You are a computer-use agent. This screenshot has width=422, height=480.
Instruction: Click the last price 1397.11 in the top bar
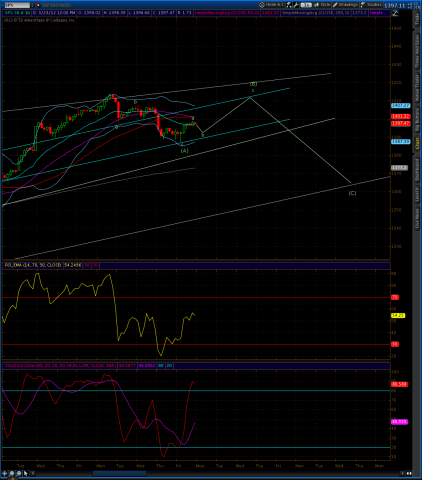pyautogui.click(x=394, y=5)
